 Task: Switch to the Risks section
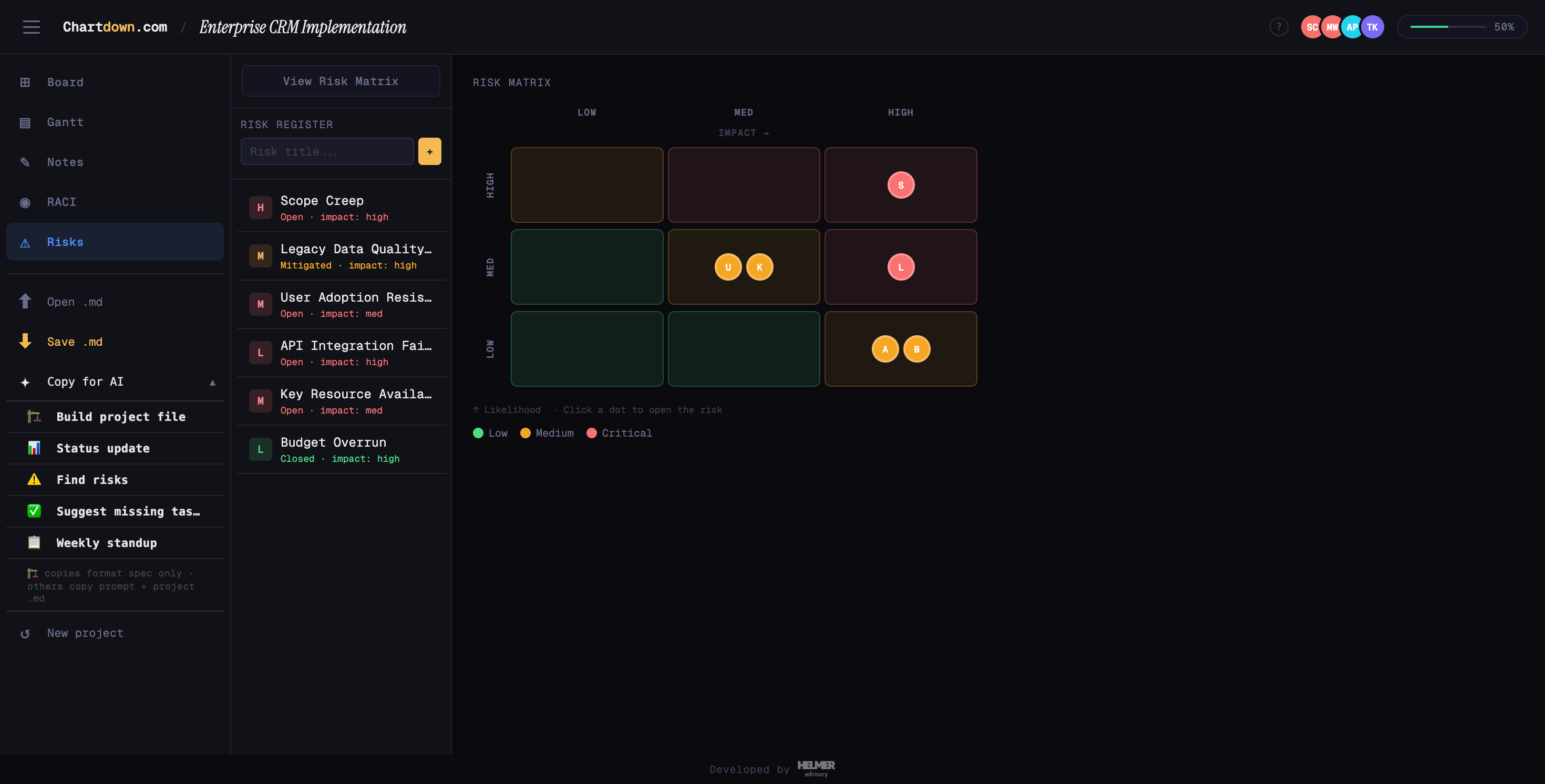65,242
